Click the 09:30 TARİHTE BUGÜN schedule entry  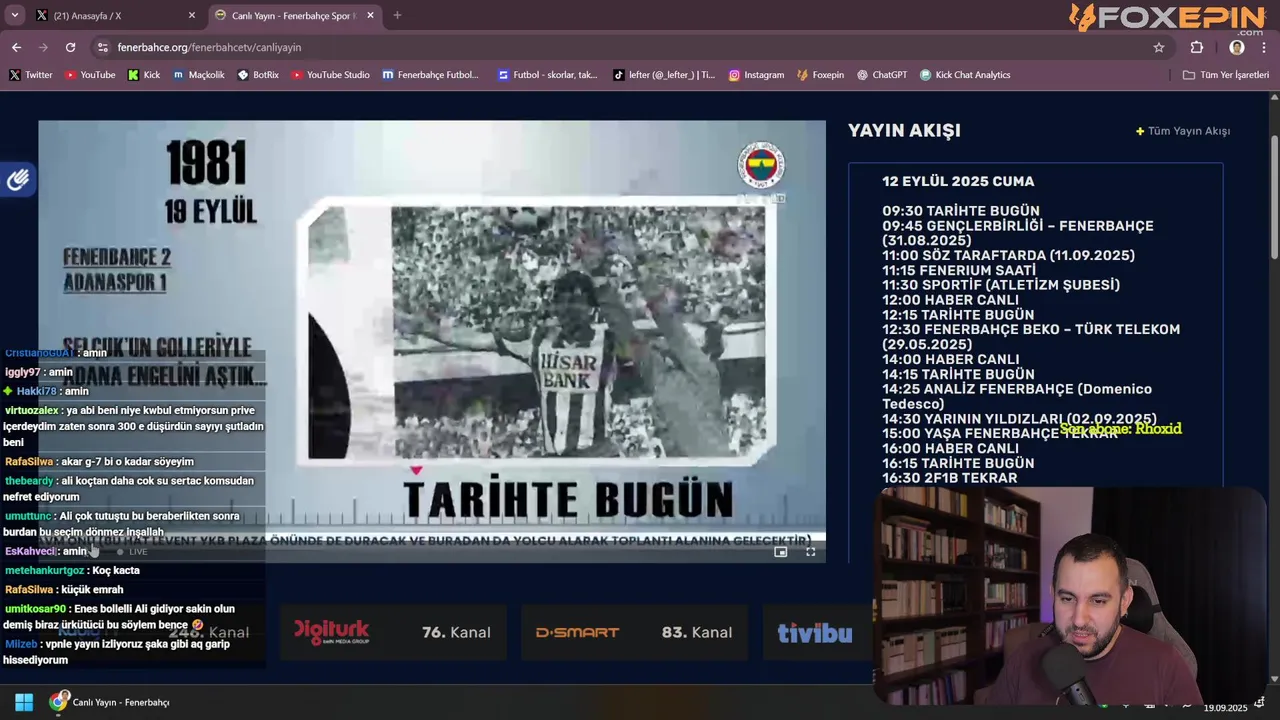pos(961,211)
